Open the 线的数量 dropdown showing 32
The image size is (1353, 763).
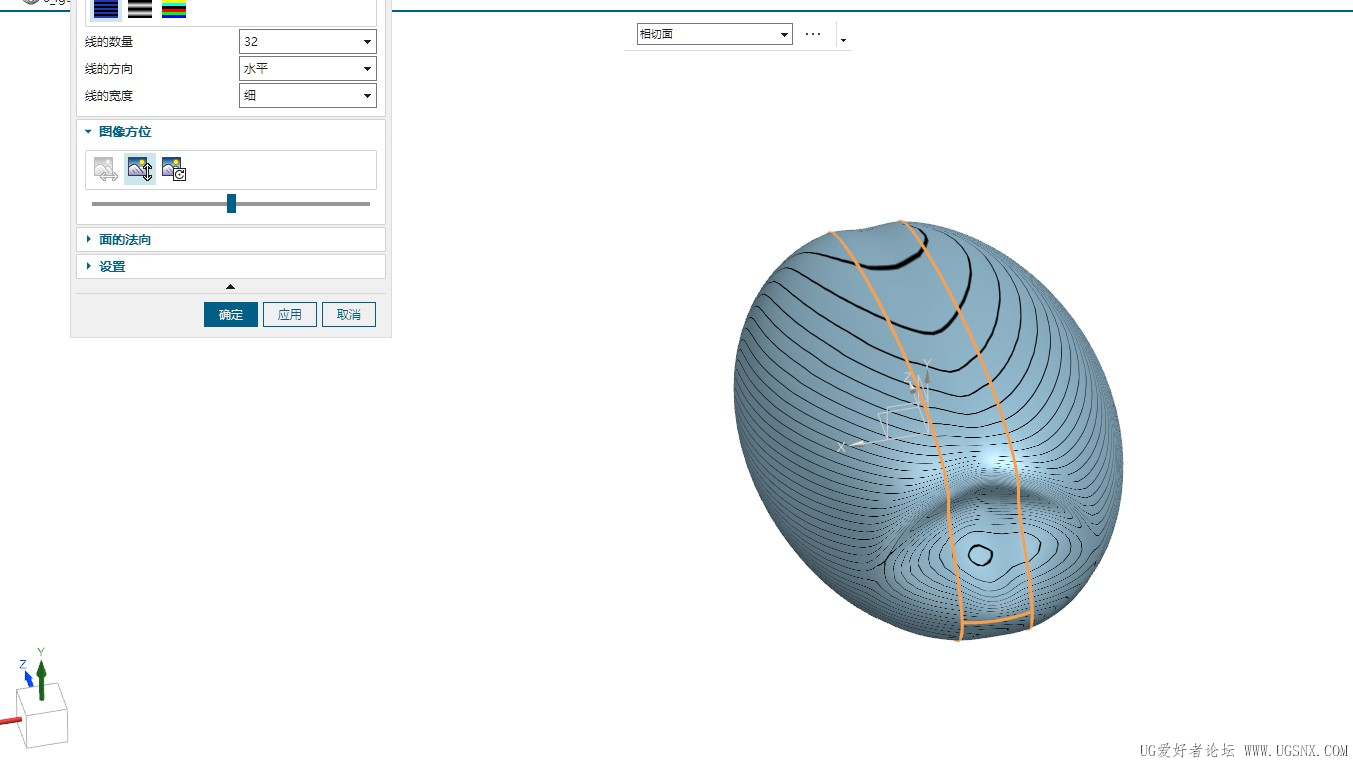click(x=308, y=42)
